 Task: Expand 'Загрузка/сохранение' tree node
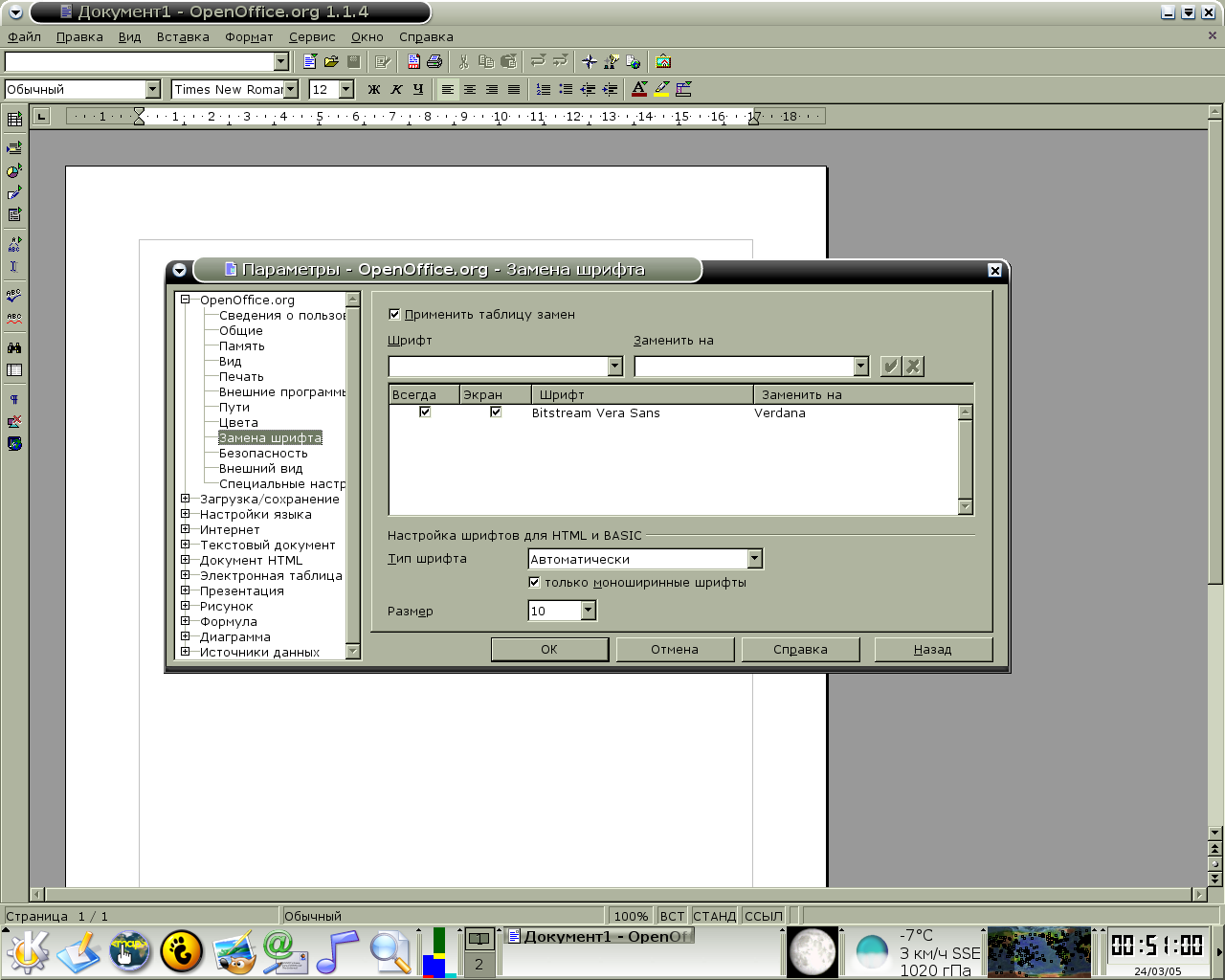coord(186,499)
